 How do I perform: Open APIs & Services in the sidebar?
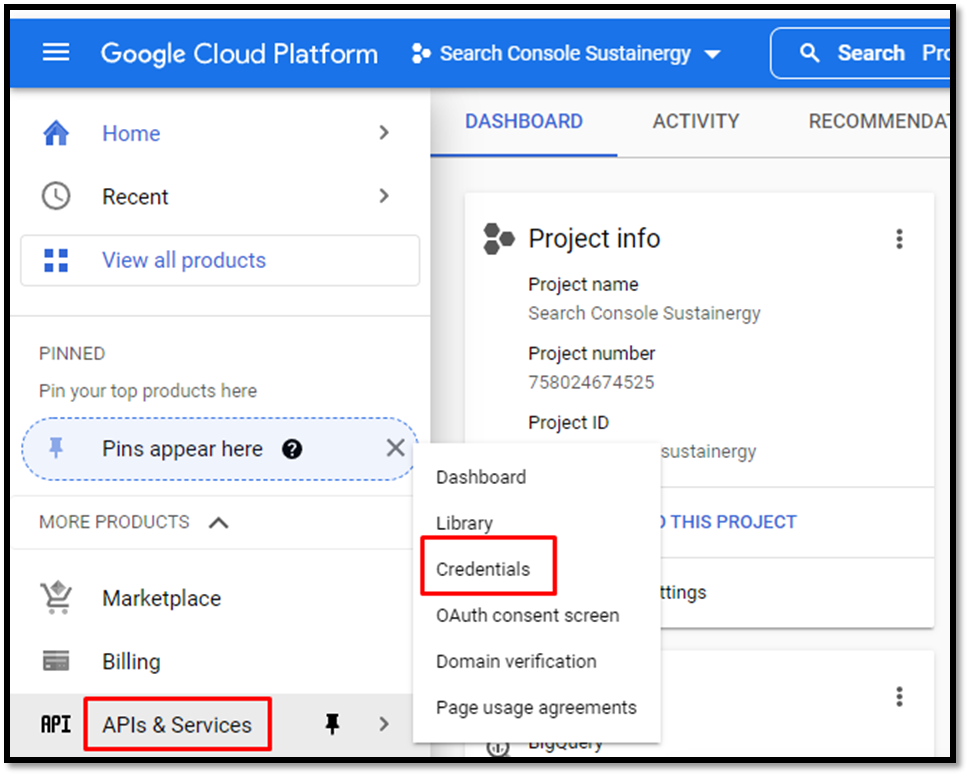coord(177,725)
